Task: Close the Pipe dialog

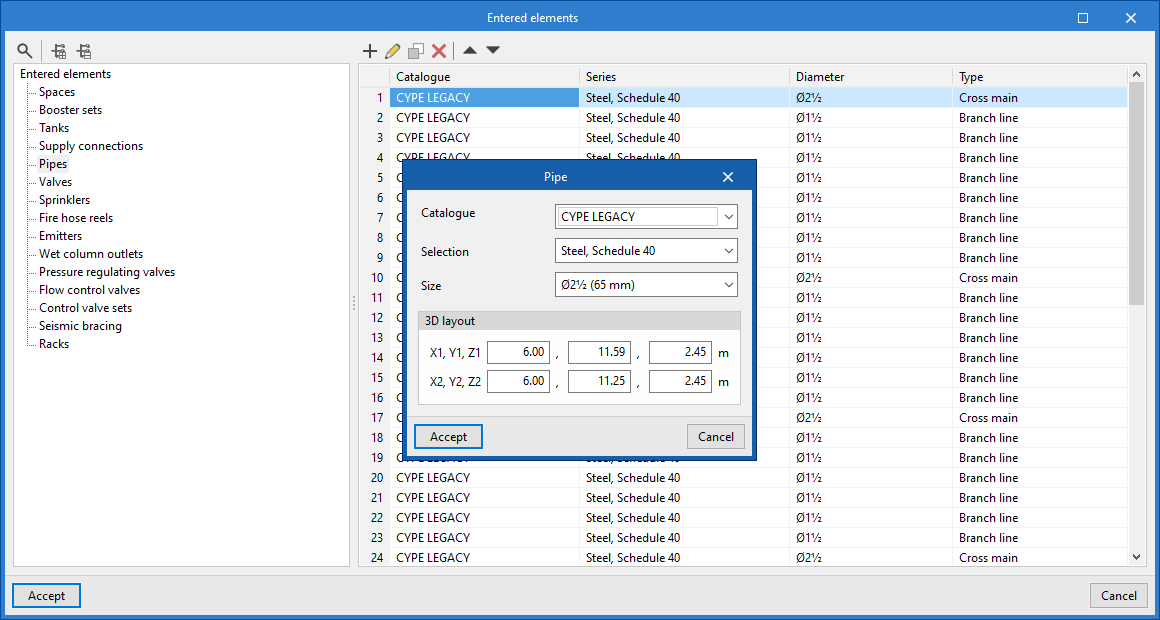Action: pos(728,177)
